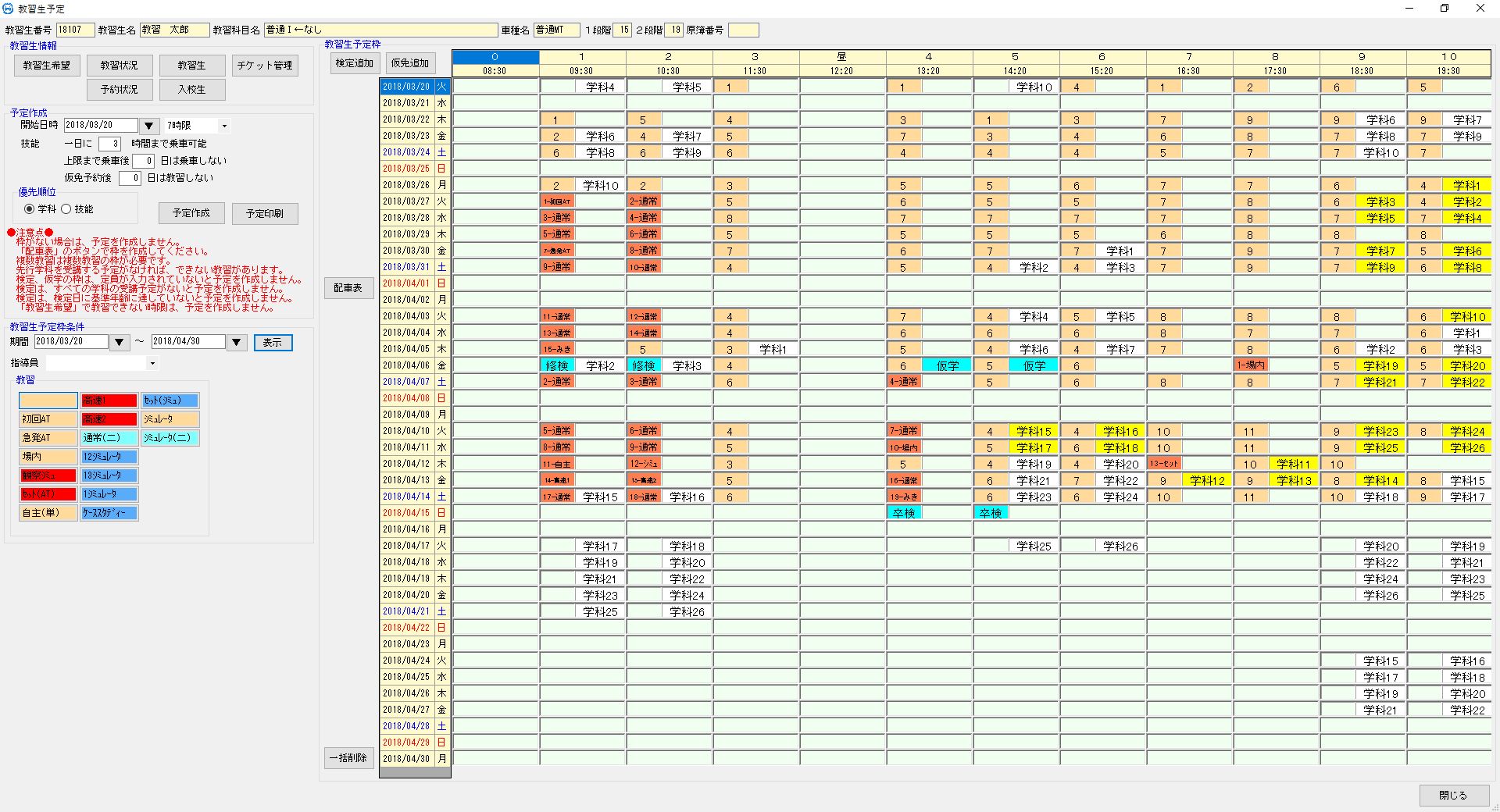Click the 仮免追加 button
Viewport: 1500px width, 812px height.
pyautogui.click(x=410, y=63)
